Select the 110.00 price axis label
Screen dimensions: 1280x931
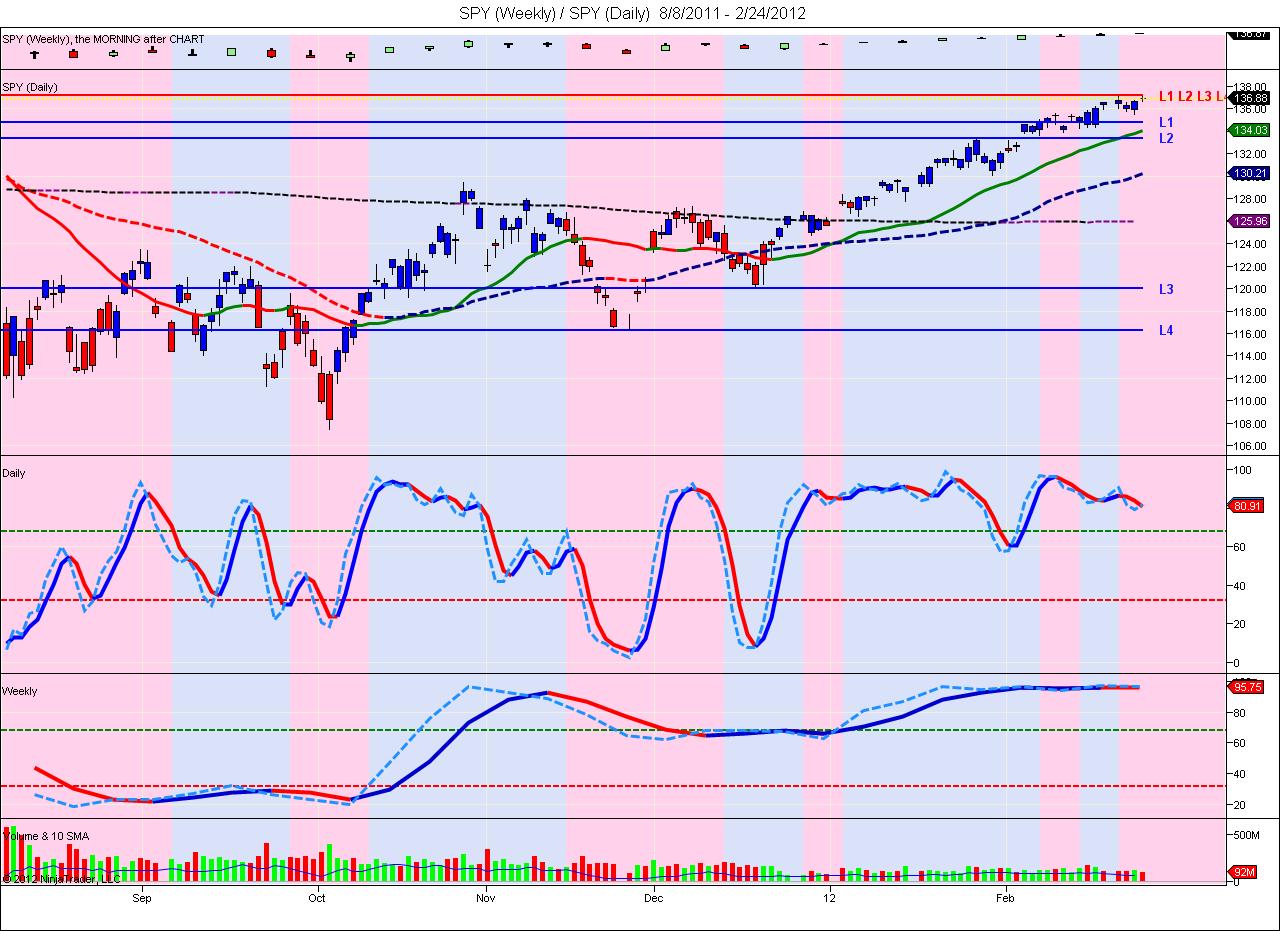(1252, 402)
